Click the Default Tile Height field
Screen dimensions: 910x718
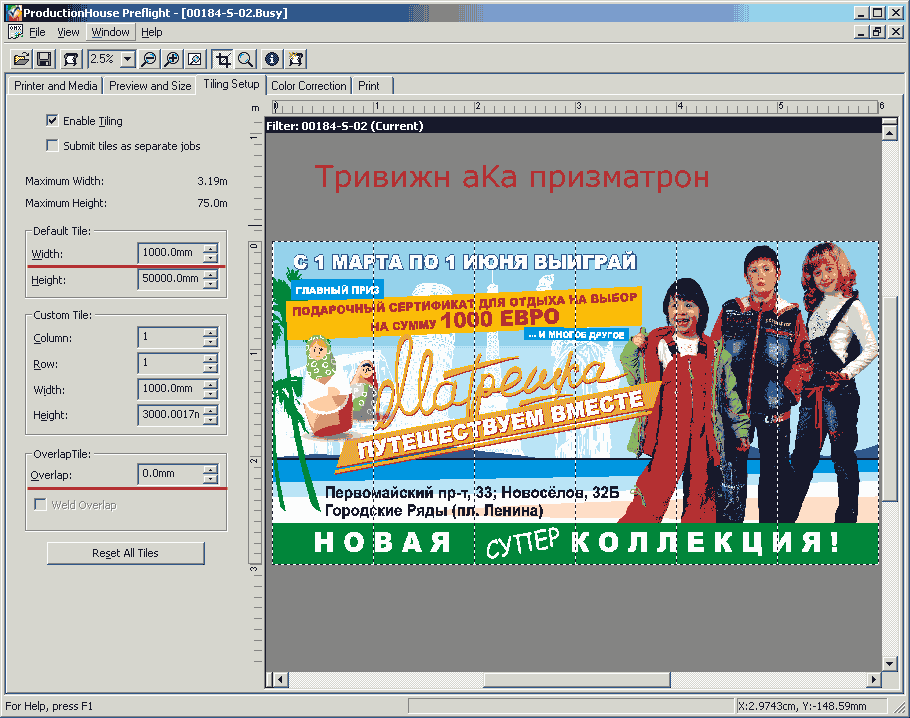[x=171, y=279]
